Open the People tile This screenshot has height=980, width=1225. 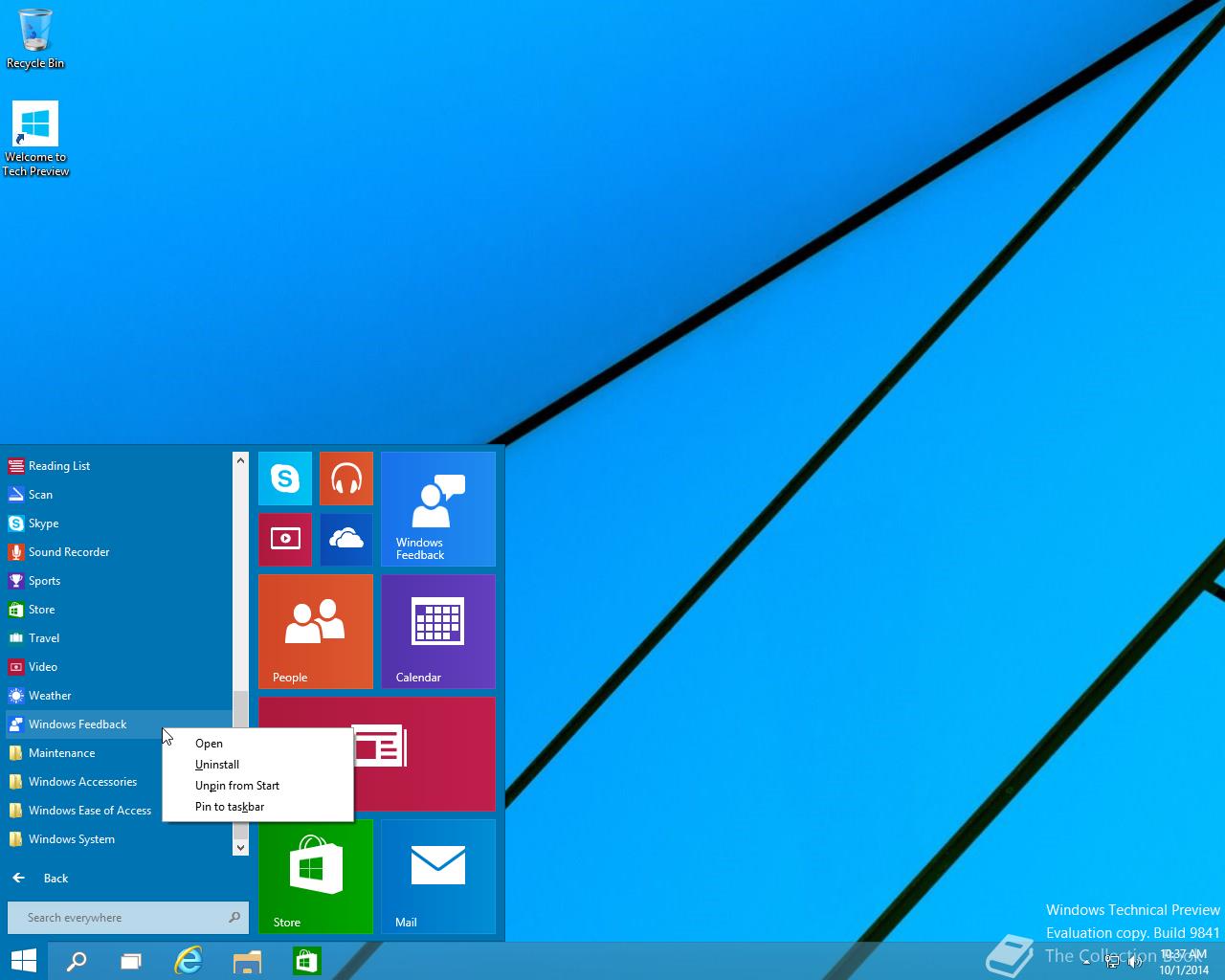click(316, 632)
